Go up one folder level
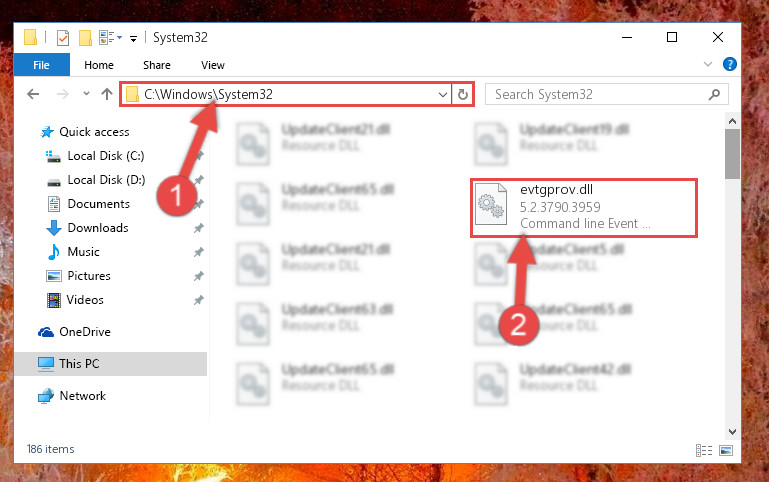This screenshot has height=482, width=769. pyautogui.click(x=106, y=94)
